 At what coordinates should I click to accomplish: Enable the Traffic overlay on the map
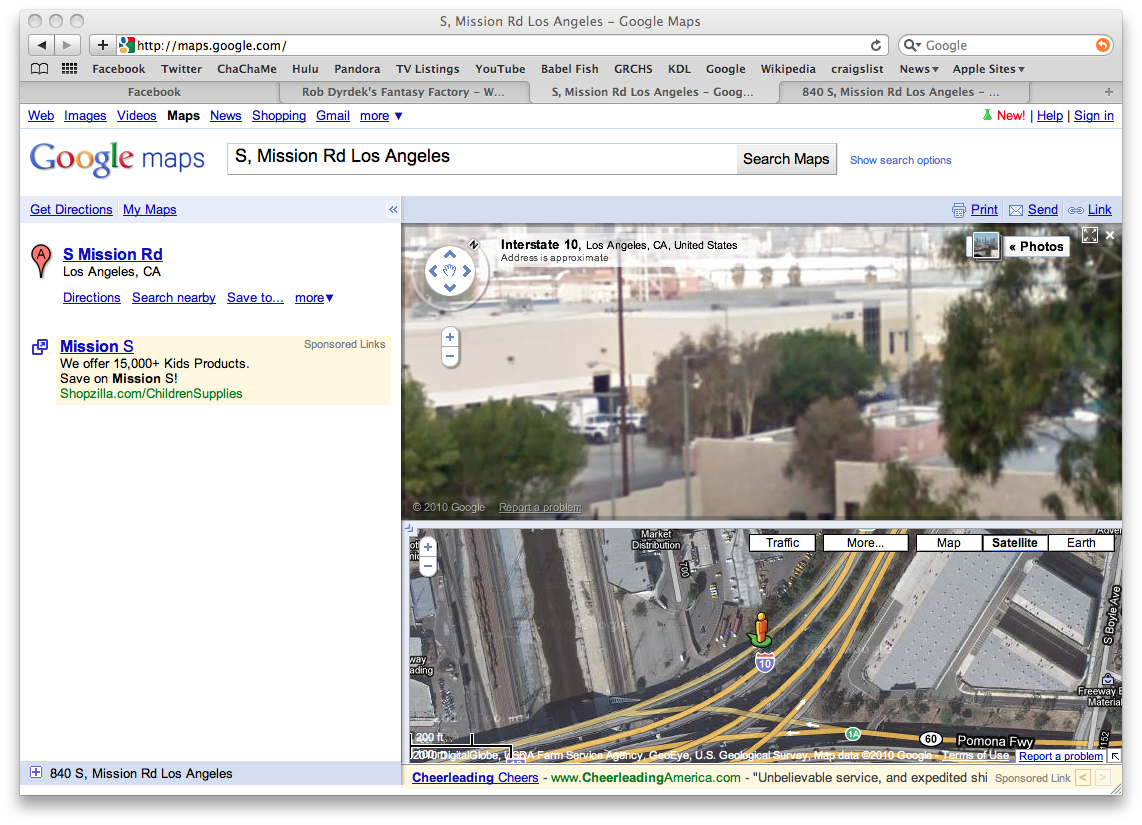click(783, 542)
